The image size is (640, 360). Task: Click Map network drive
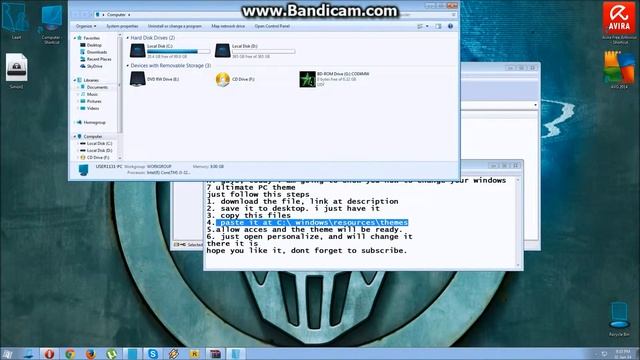(228, 26)
